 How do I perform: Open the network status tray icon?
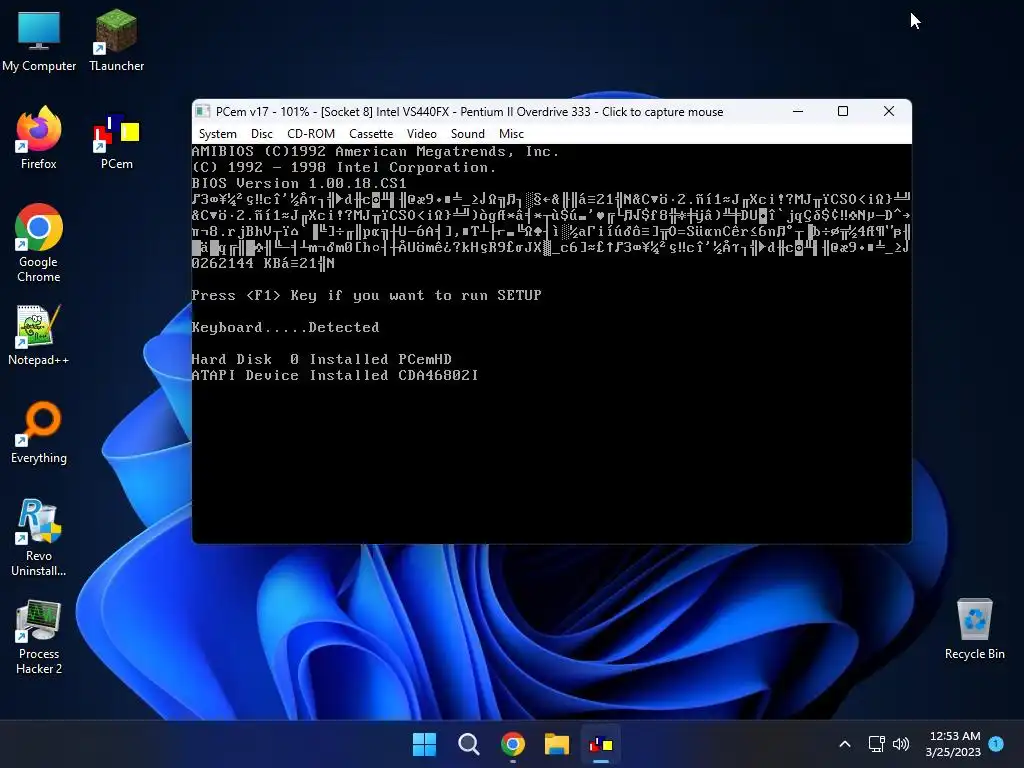pos(876,744)
